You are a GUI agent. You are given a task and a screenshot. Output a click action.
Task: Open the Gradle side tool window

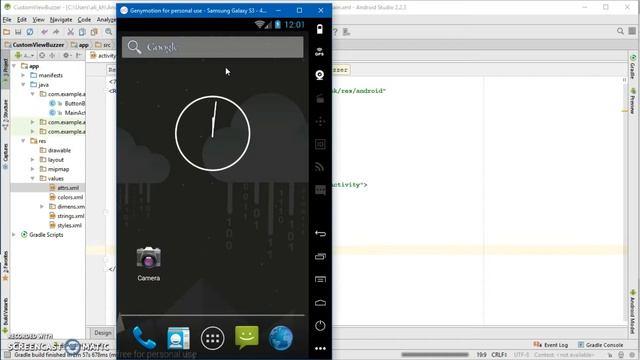[x=633, y=66]
